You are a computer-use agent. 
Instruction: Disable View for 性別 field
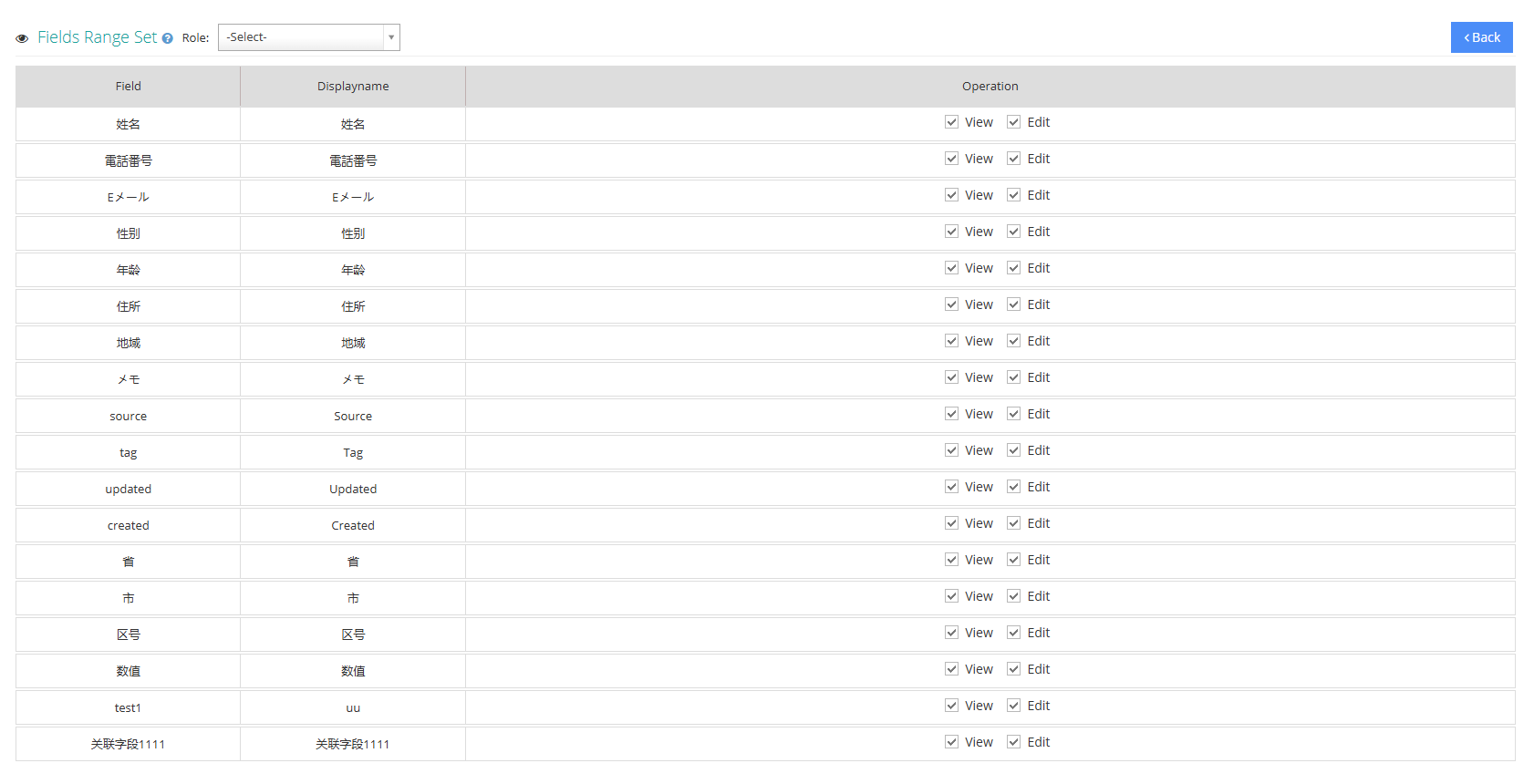pyautogui.click(x=951, y=232)
